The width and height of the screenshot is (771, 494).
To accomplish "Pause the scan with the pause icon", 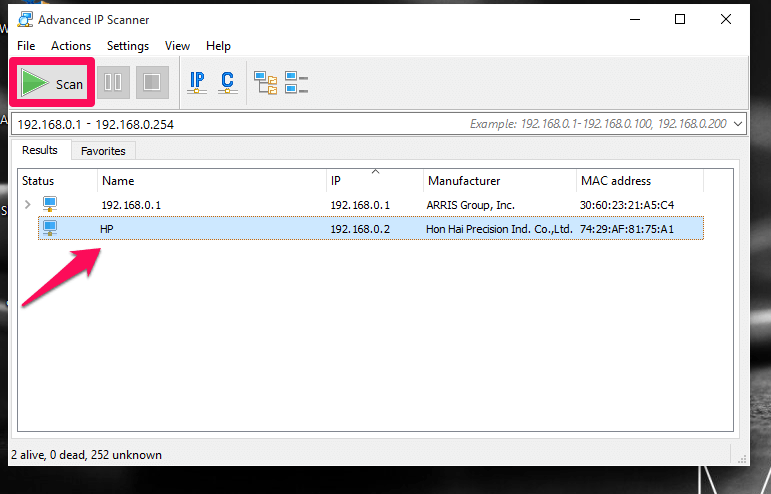I will click(113, 83).
